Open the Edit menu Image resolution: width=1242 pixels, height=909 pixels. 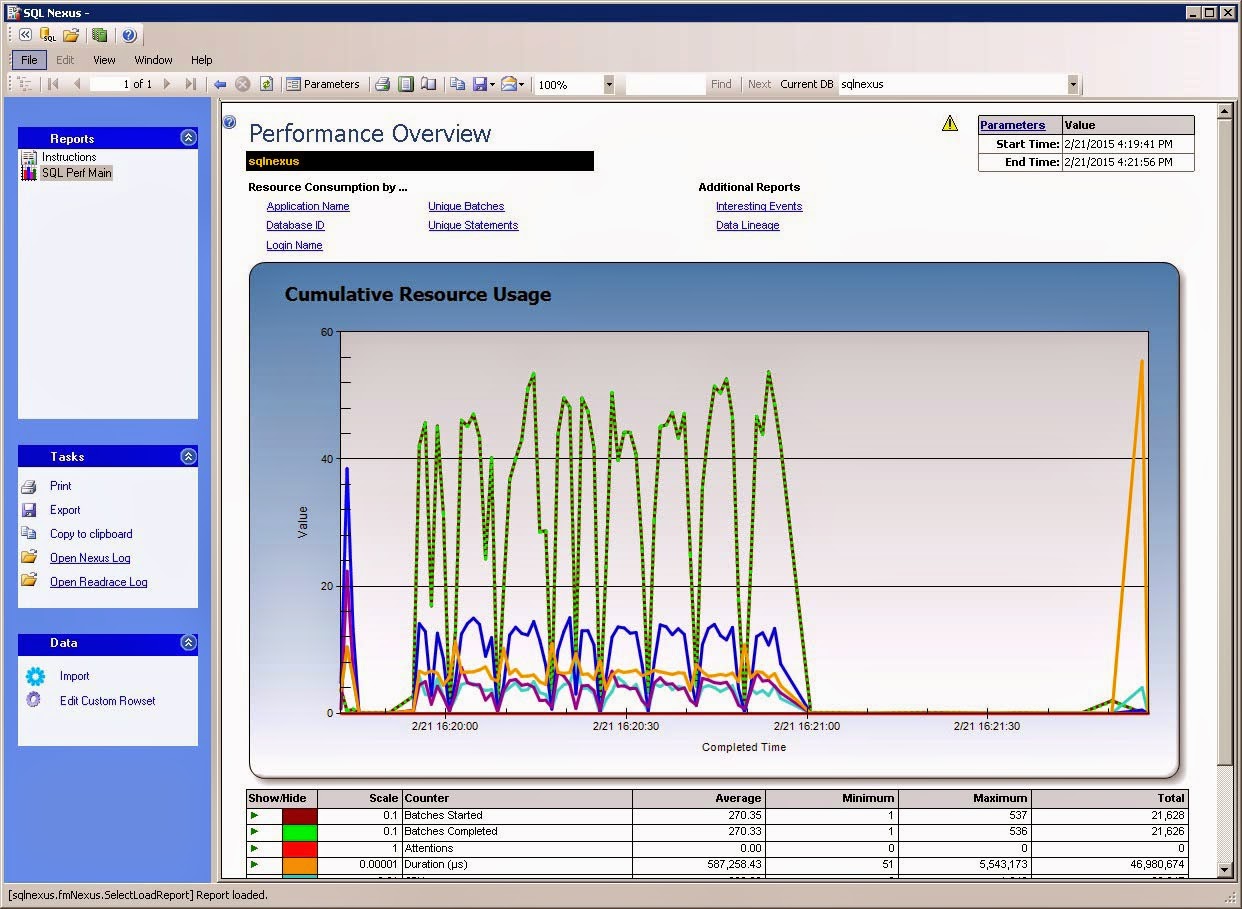(x=65, y=60)
